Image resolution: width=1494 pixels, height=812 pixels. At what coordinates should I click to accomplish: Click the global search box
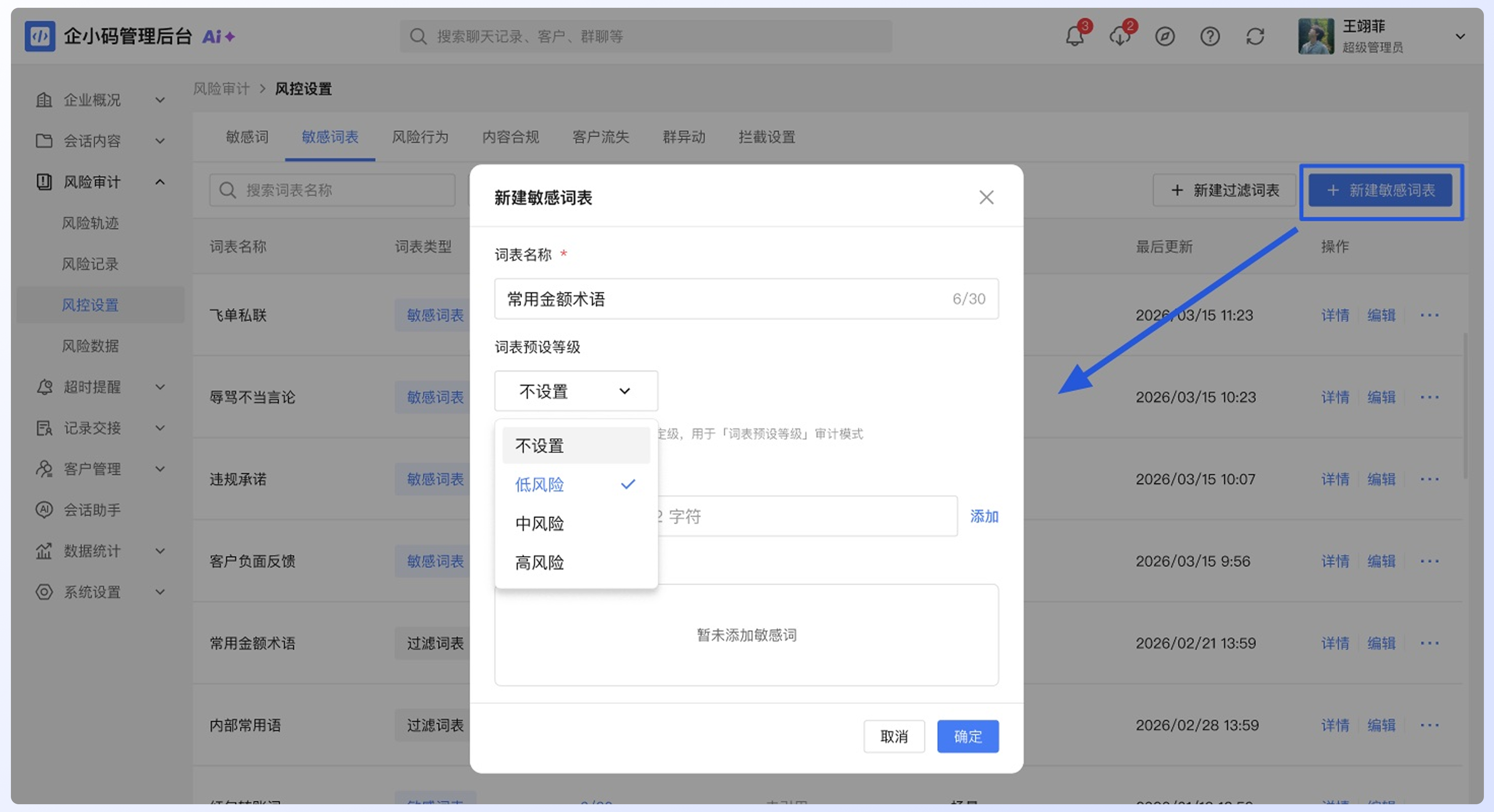tap(645, 37)
